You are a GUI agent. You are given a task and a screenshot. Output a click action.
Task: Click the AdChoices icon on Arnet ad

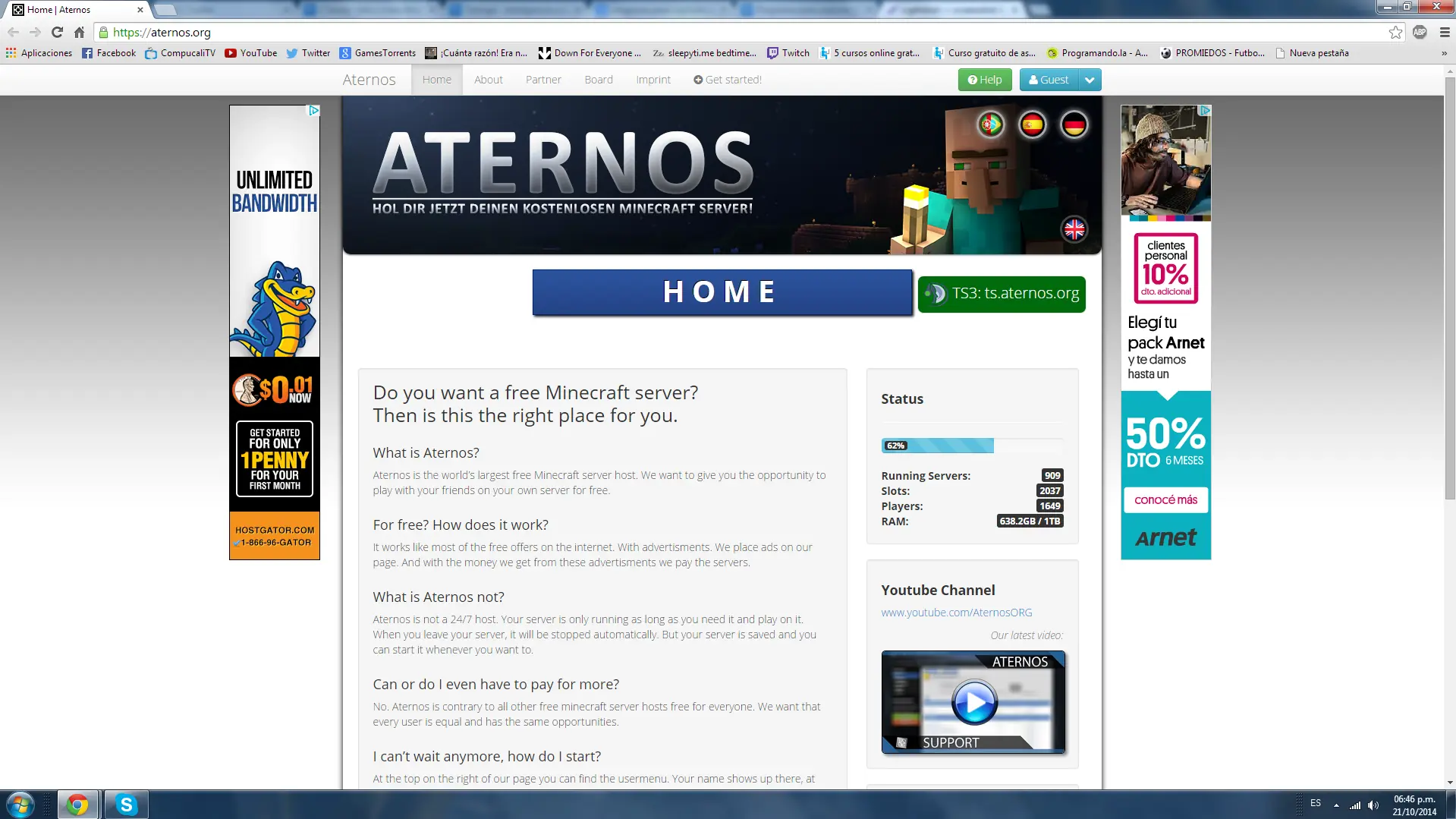point(1204,111)
